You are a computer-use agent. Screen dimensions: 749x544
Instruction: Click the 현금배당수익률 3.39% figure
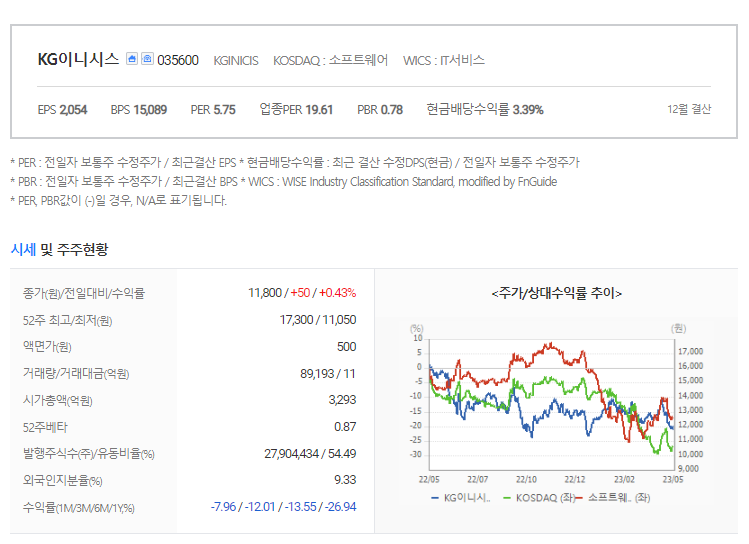point(485,109)
